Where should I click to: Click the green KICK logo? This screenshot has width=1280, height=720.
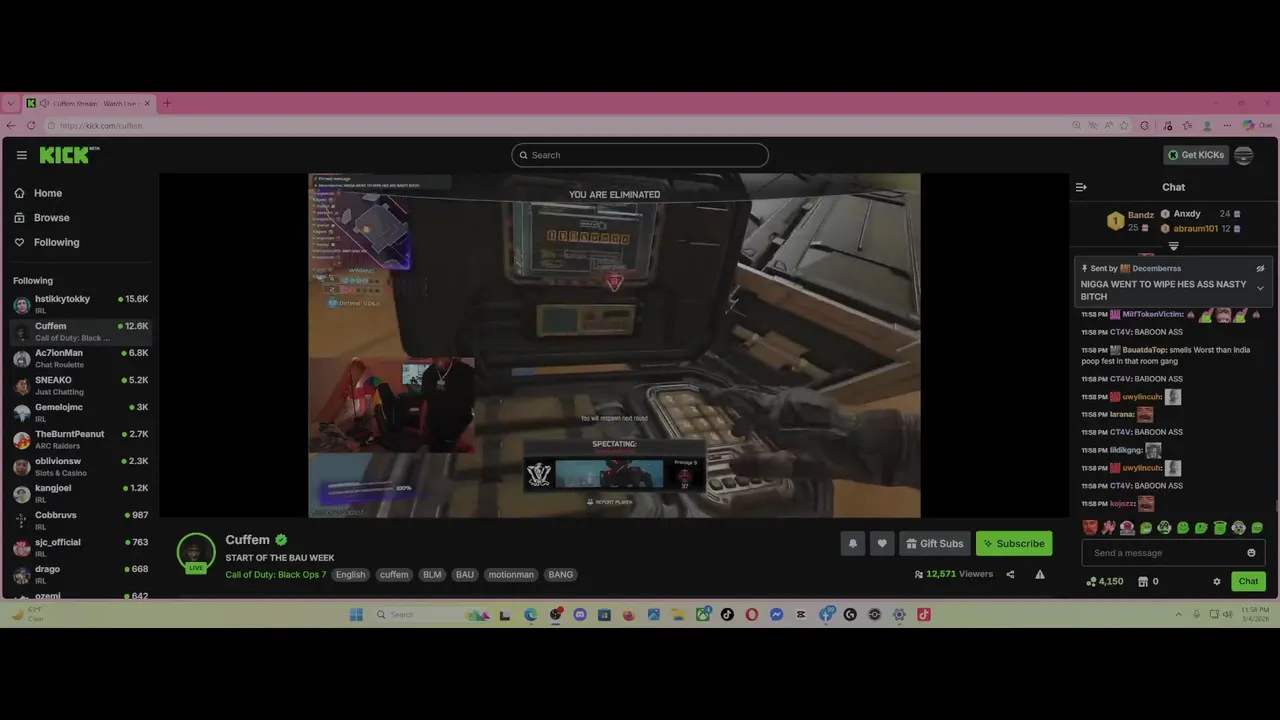(x=69, y=155)
